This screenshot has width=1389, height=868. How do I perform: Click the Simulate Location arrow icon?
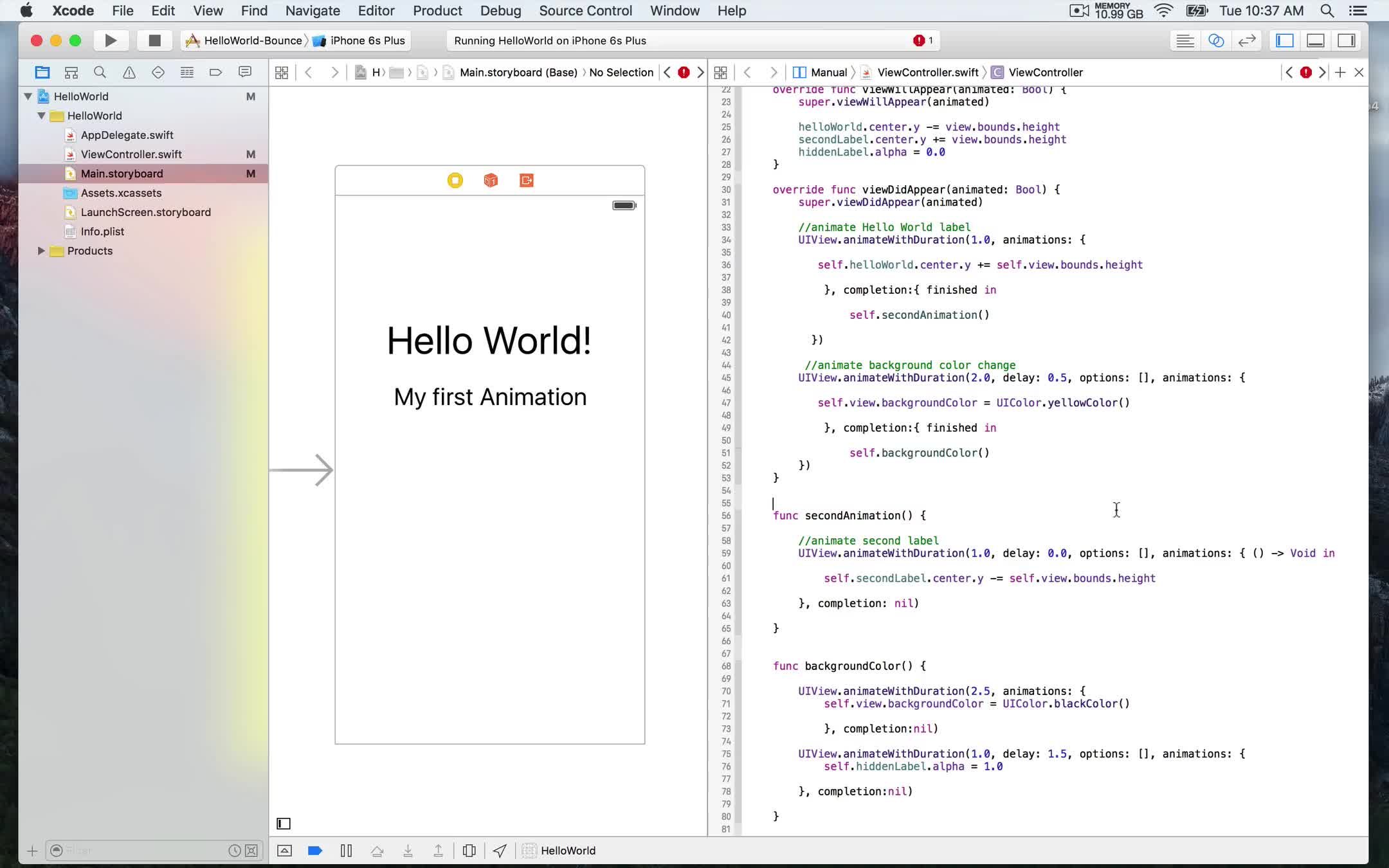(x=500, y=851)
